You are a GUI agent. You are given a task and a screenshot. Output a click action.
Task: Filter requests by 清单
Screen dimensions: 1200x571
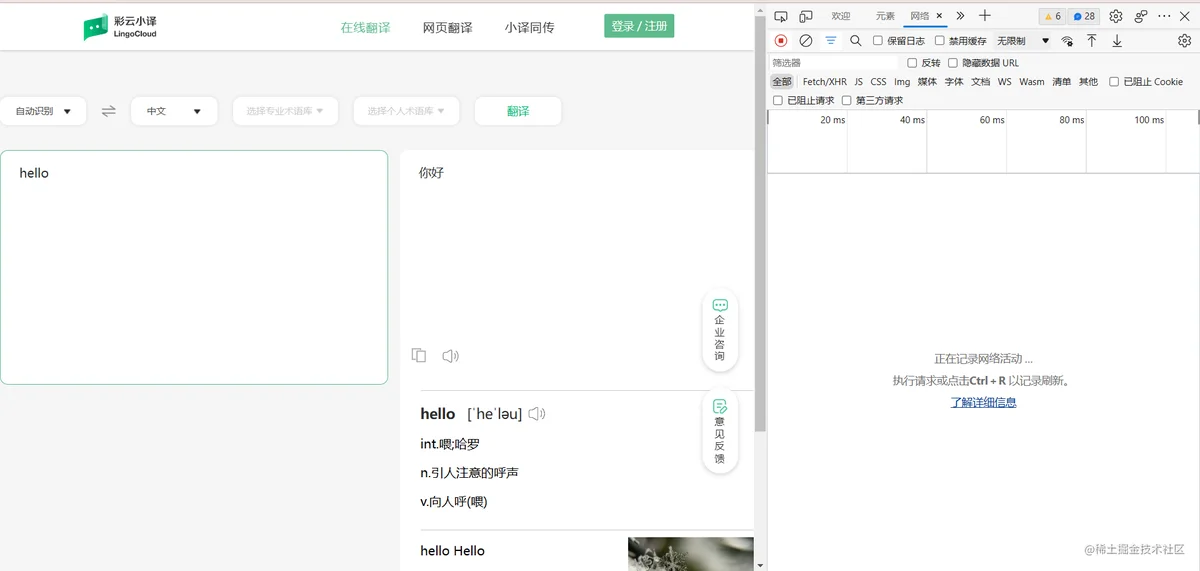(1061, 82)
